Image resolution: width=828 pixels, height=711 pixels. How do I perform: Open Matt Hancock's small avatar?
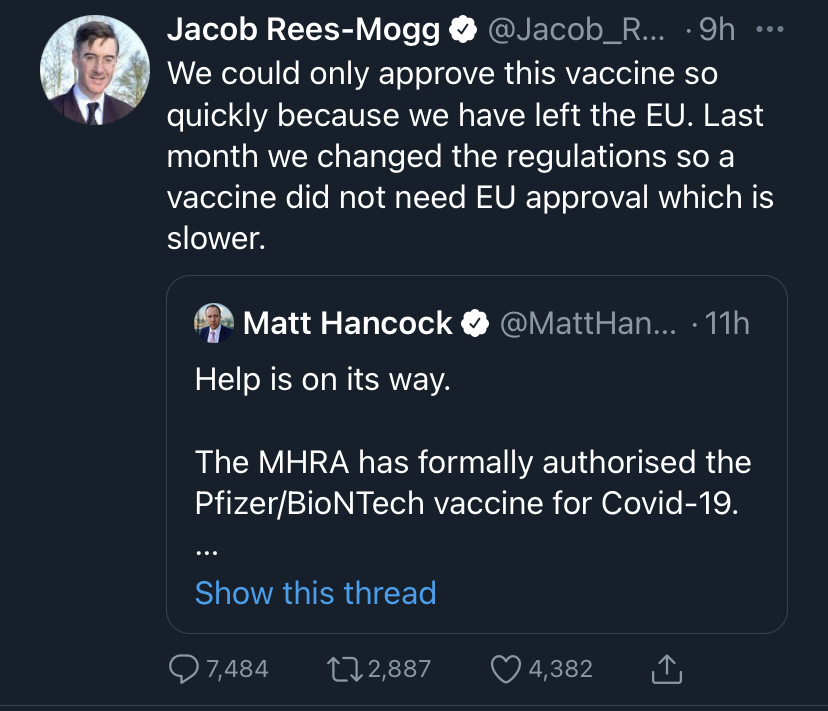214,323
